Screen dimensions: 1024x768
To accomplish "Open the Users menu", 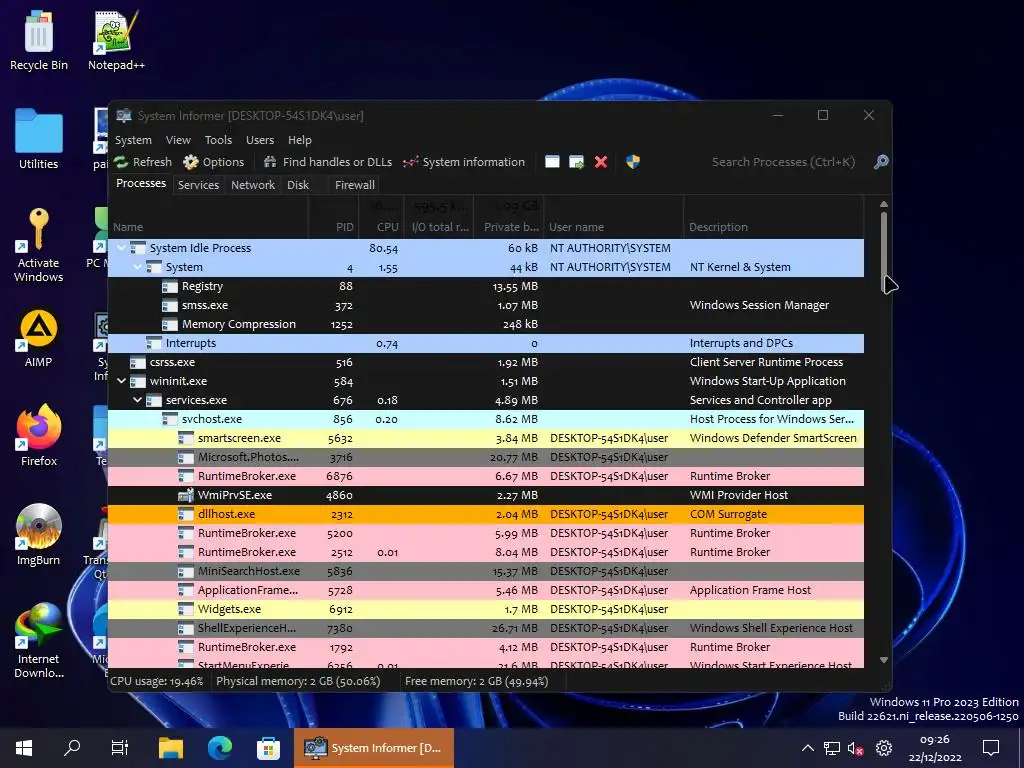I will pos(260,140).
